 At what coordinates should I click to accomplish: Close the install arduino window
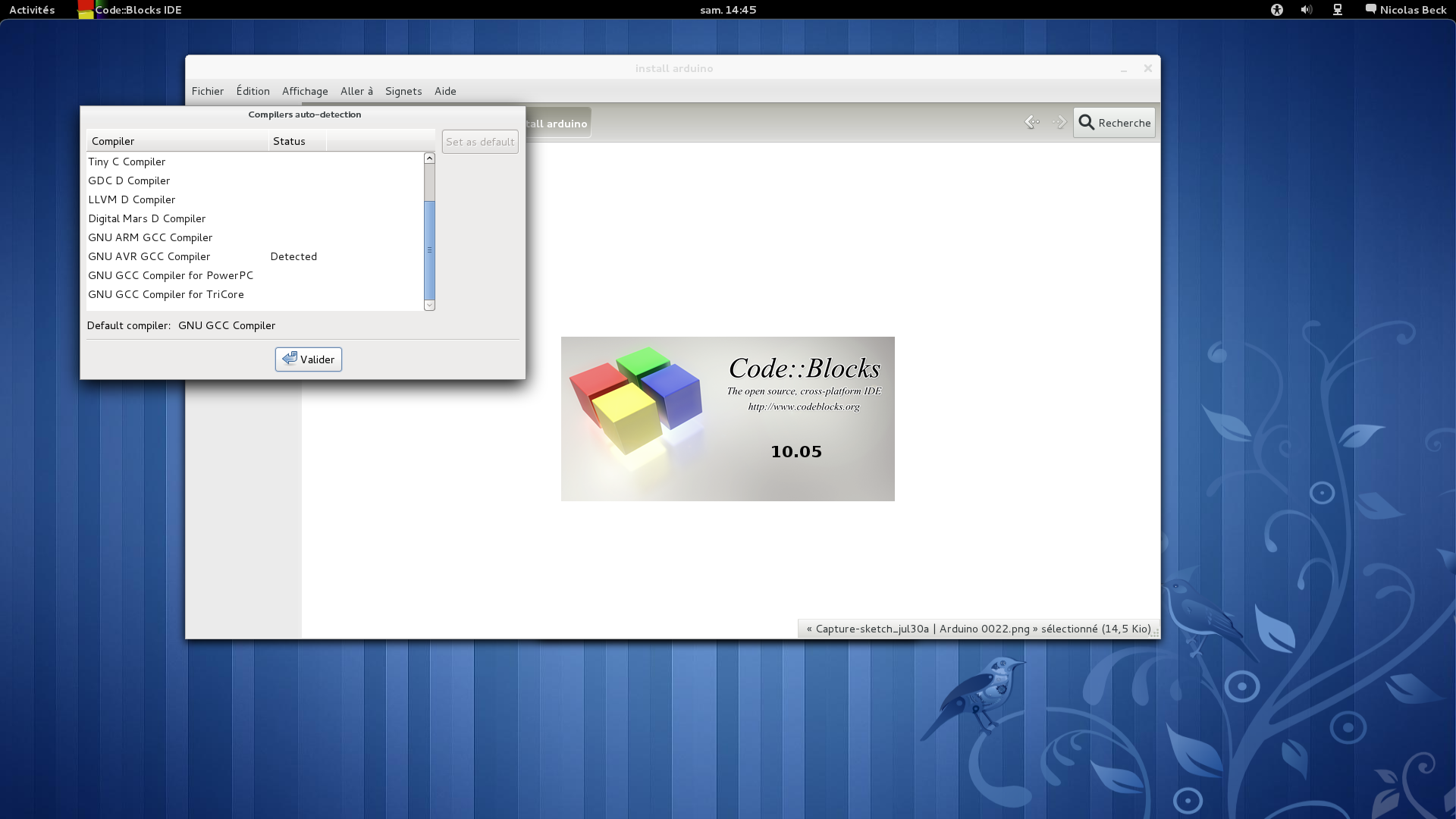pos(1148,68)
